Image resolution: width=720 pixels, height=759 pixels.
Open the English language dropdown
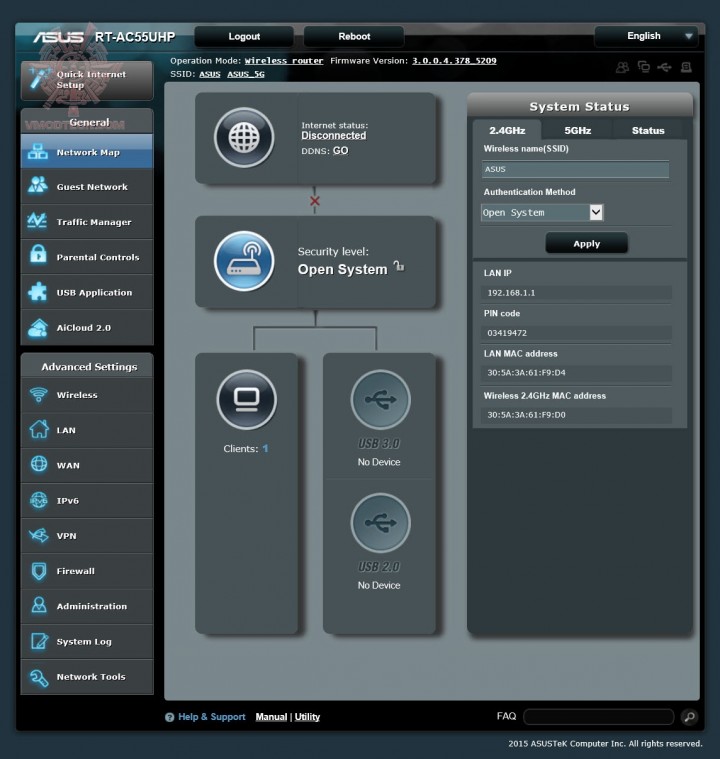tap(646, 36)
